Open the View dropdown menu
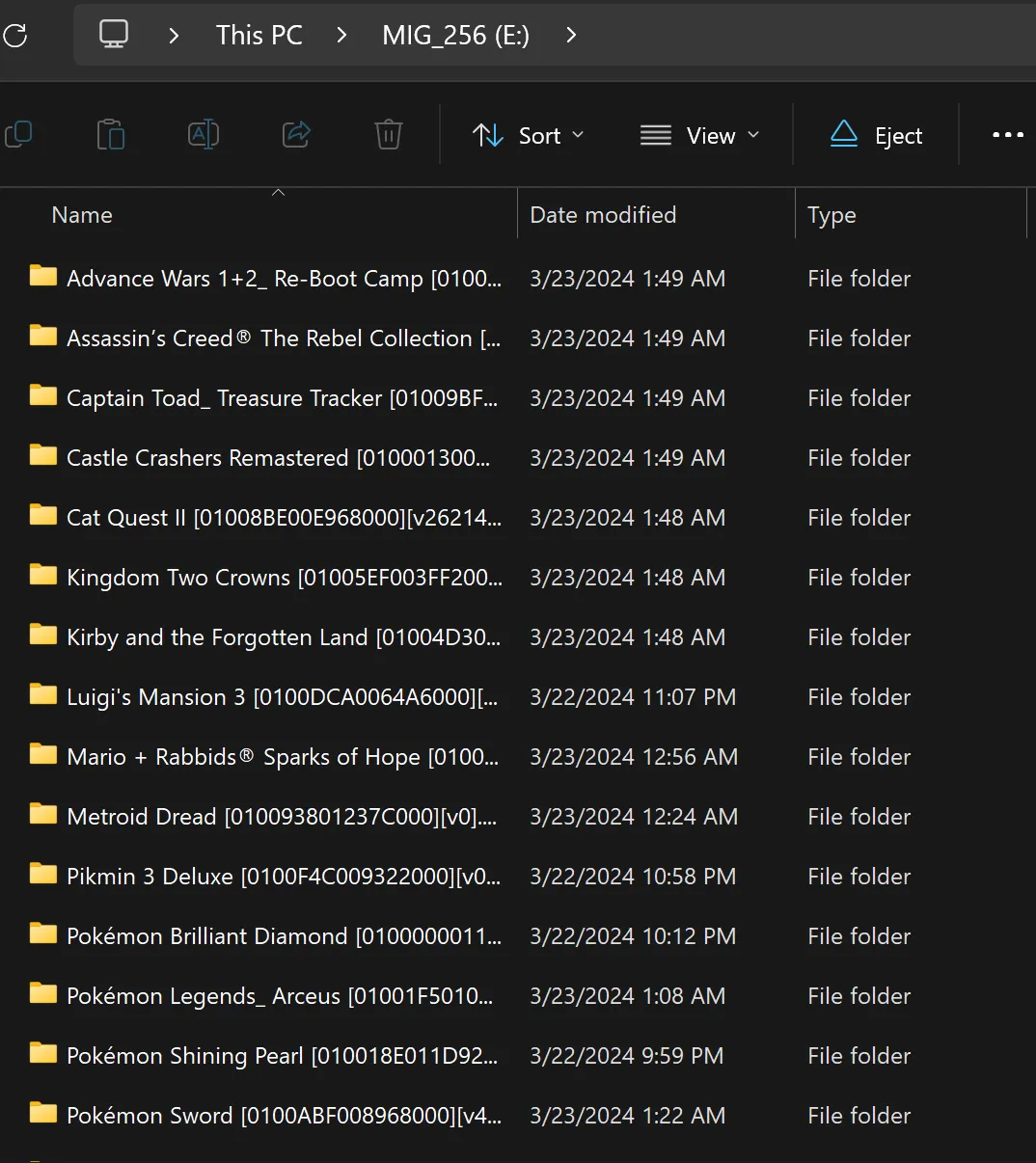The width and height of the screenshot is (1036, 1163). (x=700, y=136)
